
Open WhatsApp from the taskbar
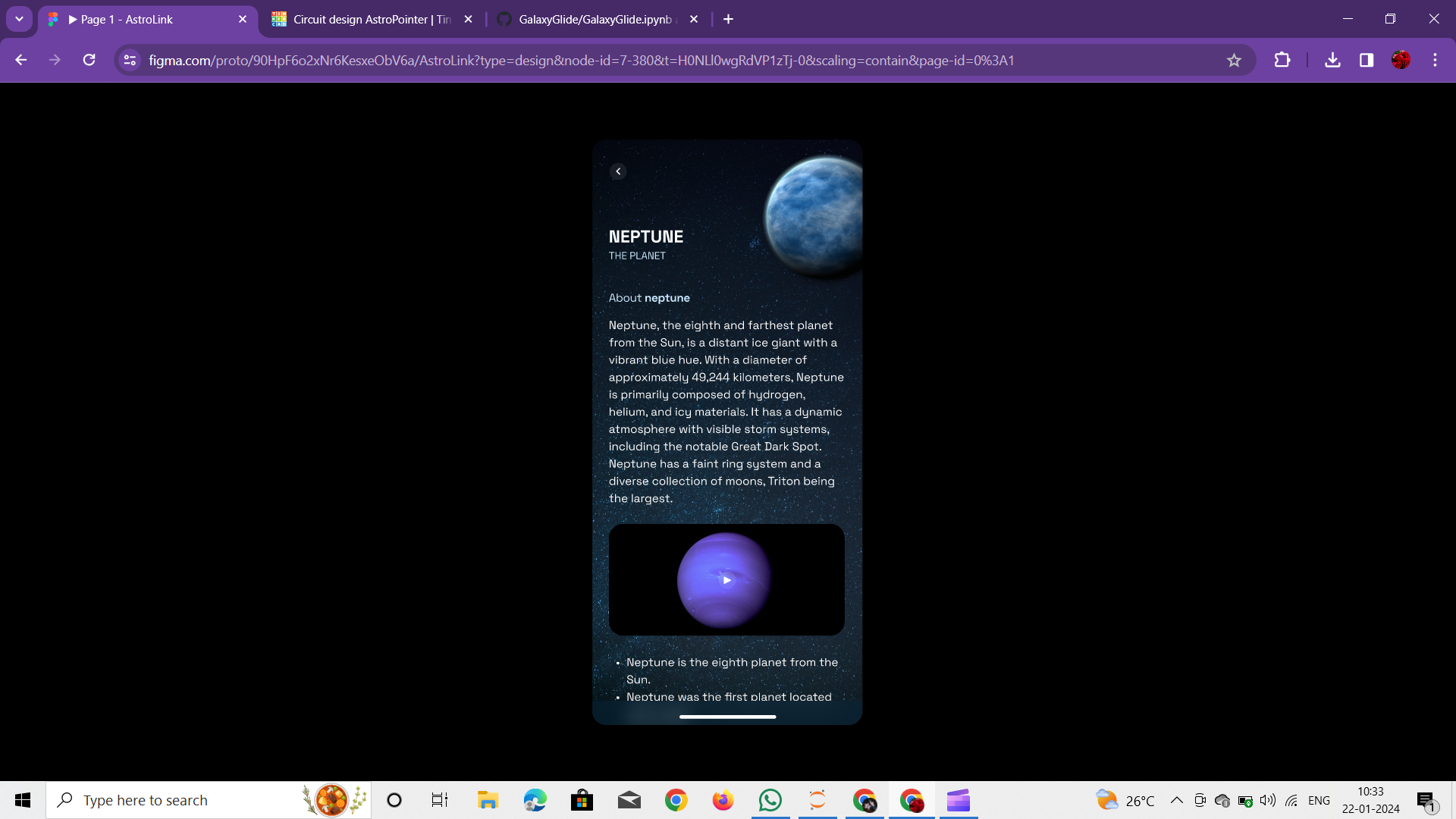click(770, 800)
